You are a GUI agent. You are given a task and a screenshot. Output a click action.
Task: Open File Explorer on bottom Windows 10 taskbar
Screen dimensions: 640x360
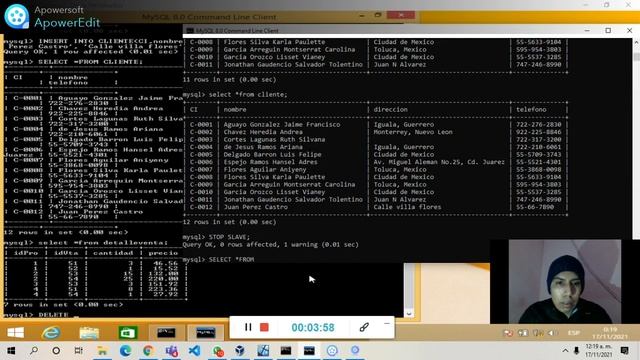(x=102, y=351)
